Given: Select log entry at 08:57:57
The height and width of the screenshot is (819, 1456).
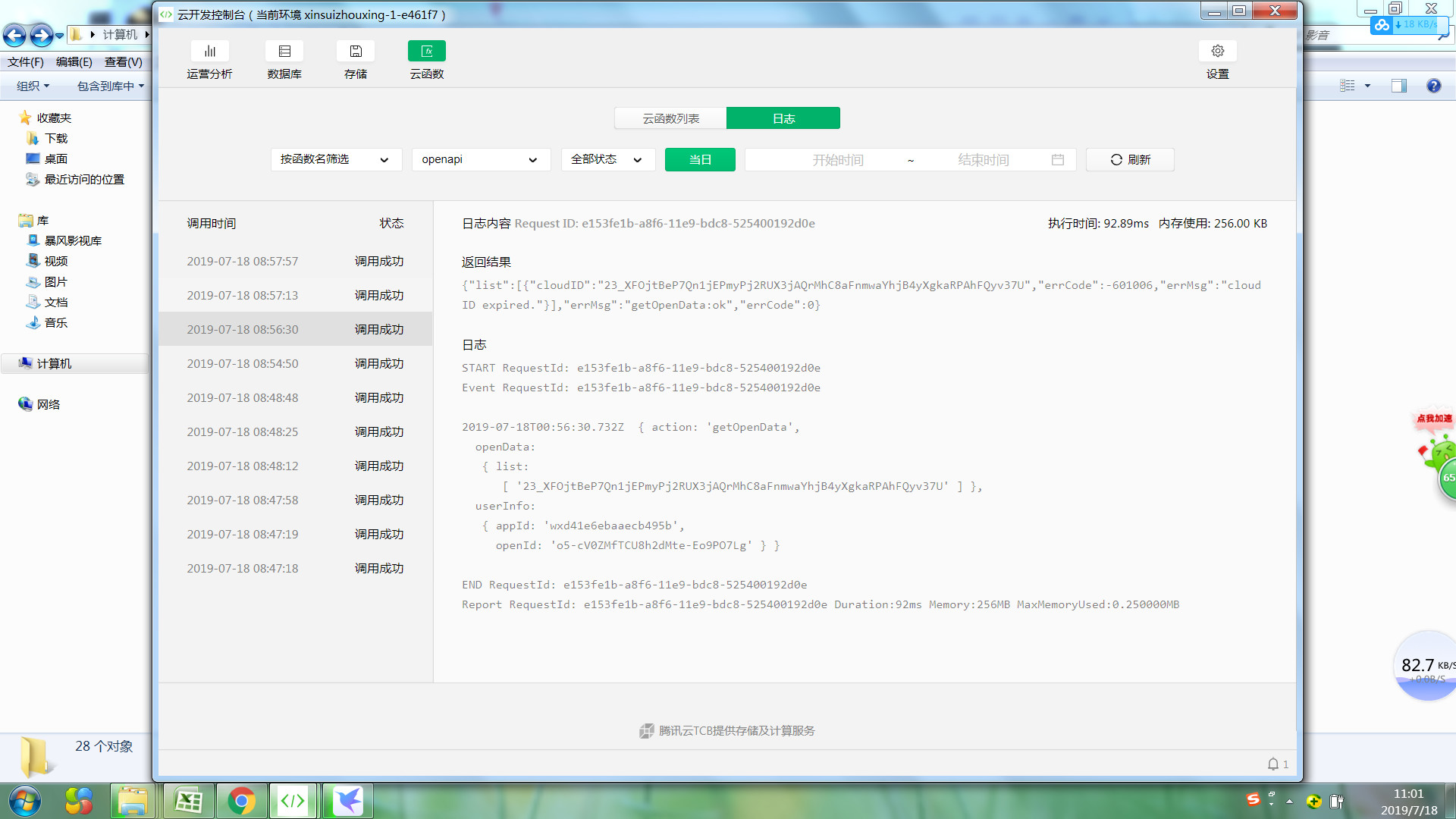Looking at the screenshot, I should tap(295, 262).
